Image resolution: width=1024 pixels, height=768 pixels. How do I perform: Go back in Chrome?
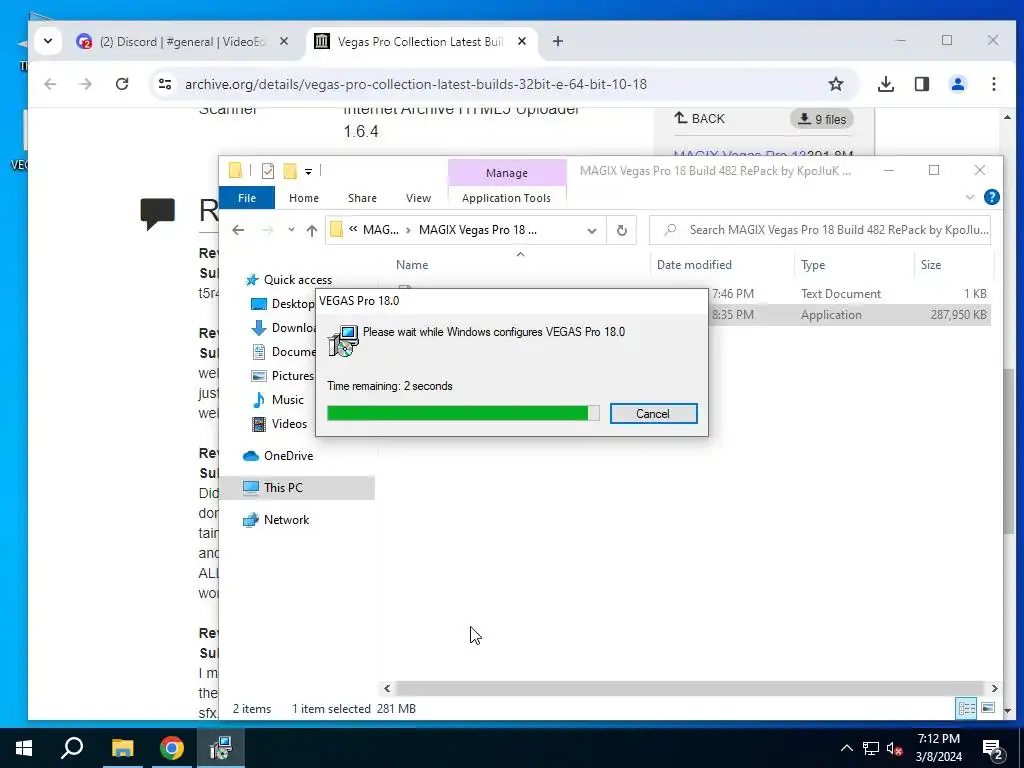click(50, 84)
